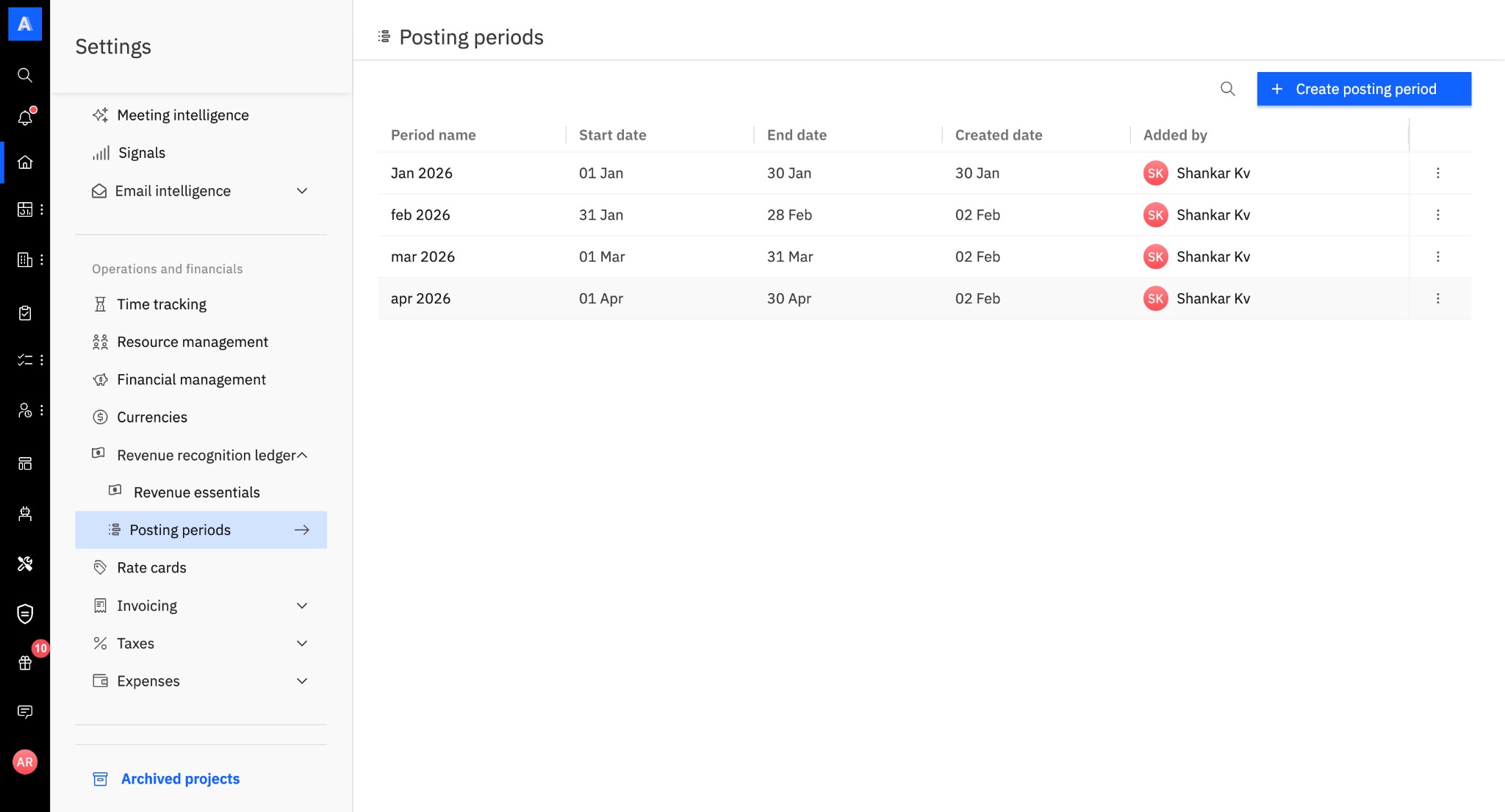Sort by Period name column header
Image resolution: width=1505 pixels, height=812 pixels.
pyautogui.click(x=434, y=135)
